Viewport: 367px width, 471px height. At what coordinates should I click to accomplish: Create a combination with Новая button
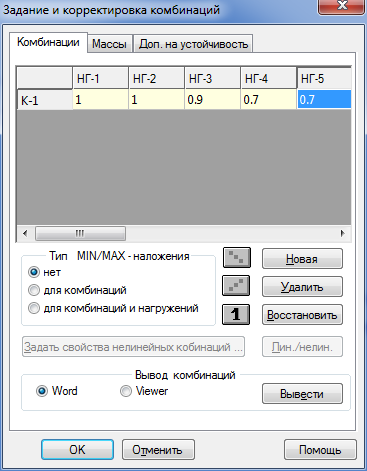coord(302,259)
